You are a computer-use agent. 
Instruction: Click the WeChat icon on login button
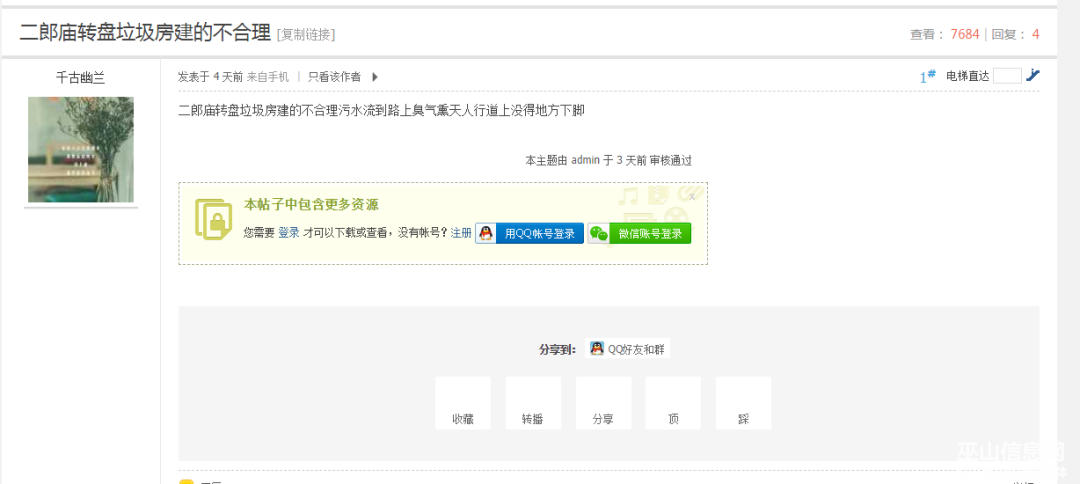[x=598, y=233]
